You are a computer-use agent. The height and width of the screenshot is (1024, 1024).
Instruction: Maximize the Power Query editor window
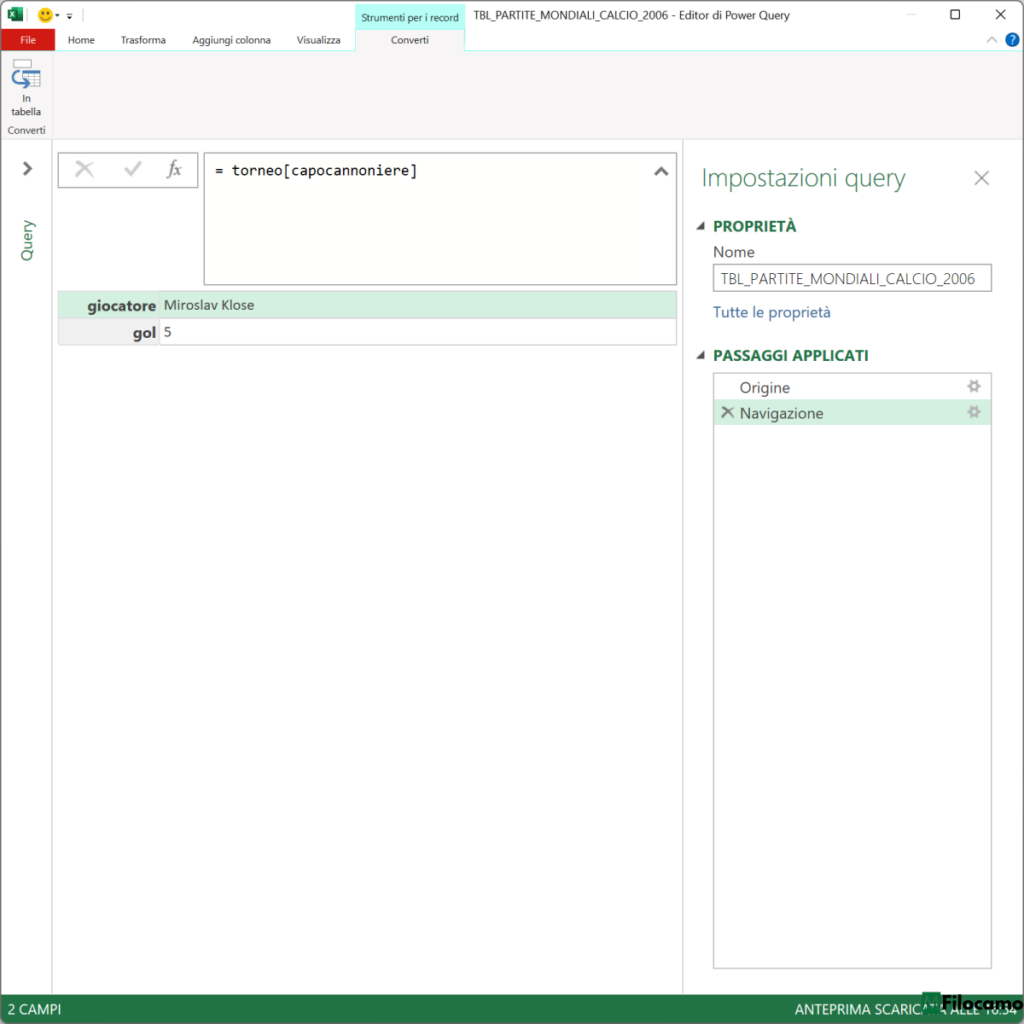tap(955, 14)
